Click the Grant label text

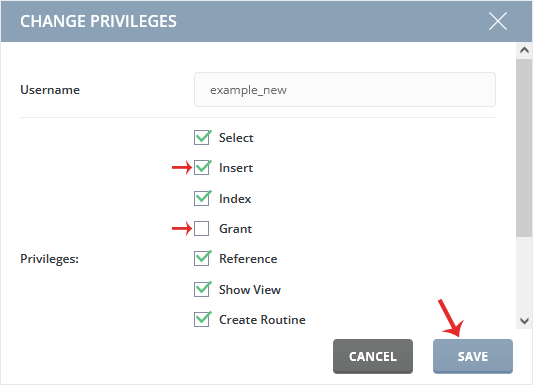click(x=236, y=229)
